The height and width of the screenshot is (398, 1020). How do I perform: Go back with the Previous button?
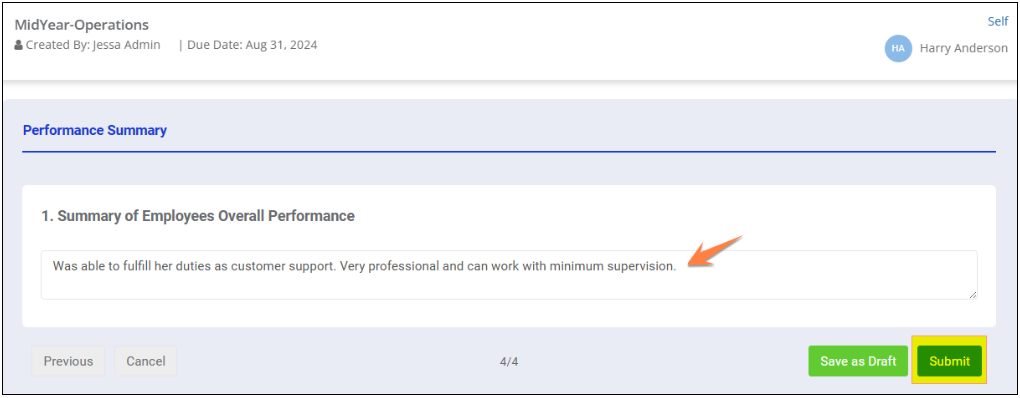coord(68,361)
